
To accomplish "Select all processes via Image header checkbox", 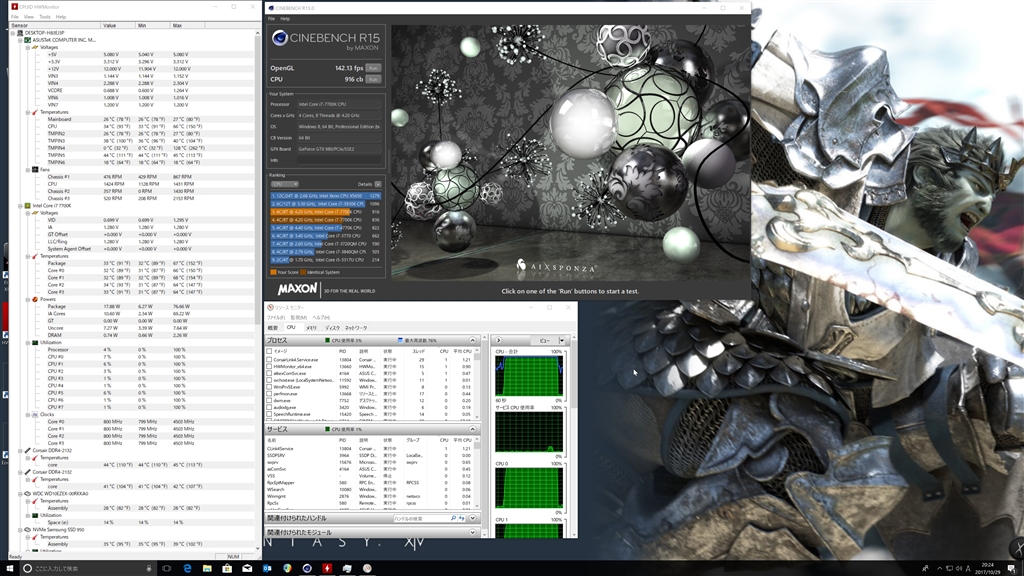I will tap(269, 351).
